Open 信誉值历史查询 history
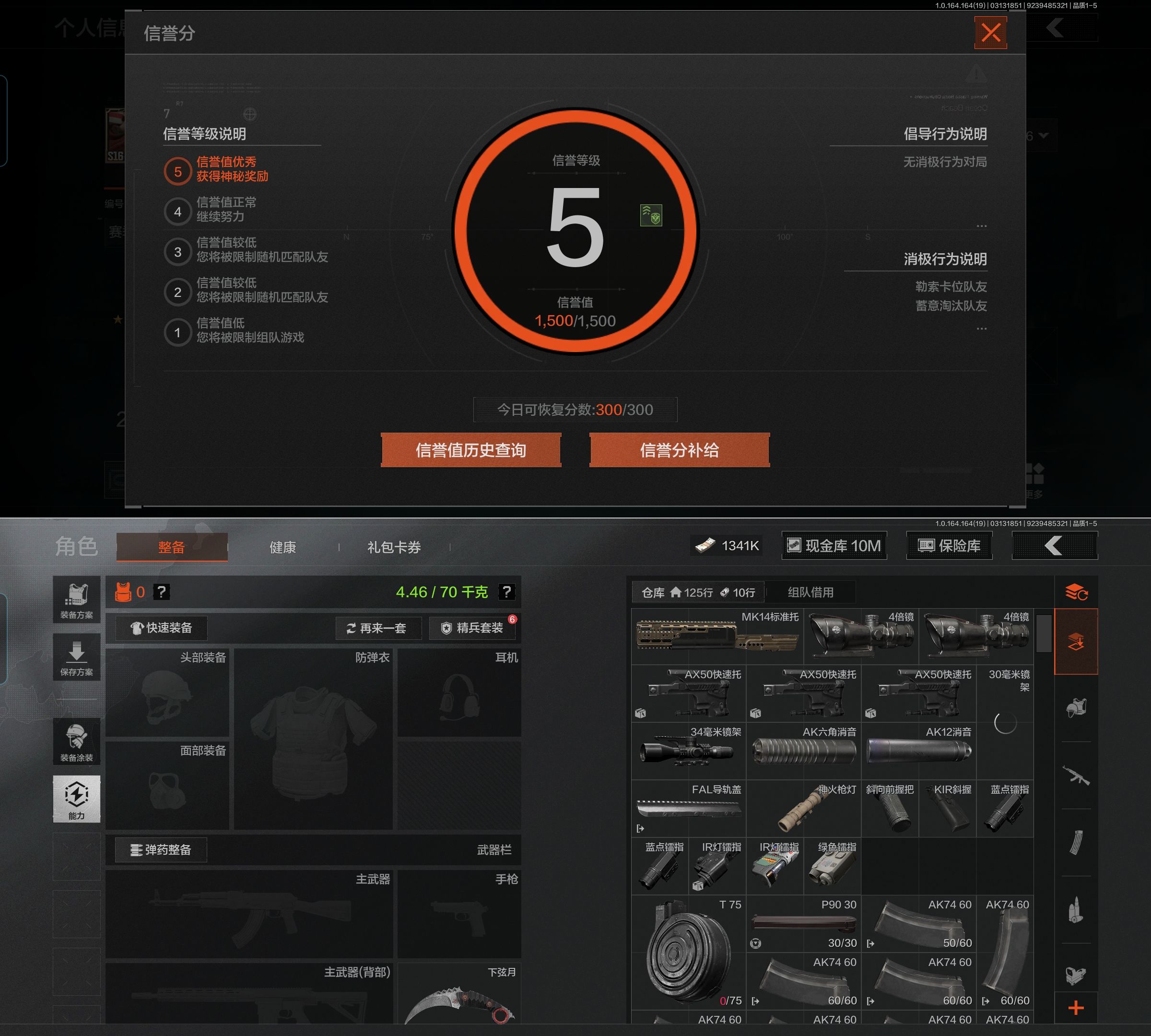The width and height of the screenshot is (1151, 1036). (471, 450)
